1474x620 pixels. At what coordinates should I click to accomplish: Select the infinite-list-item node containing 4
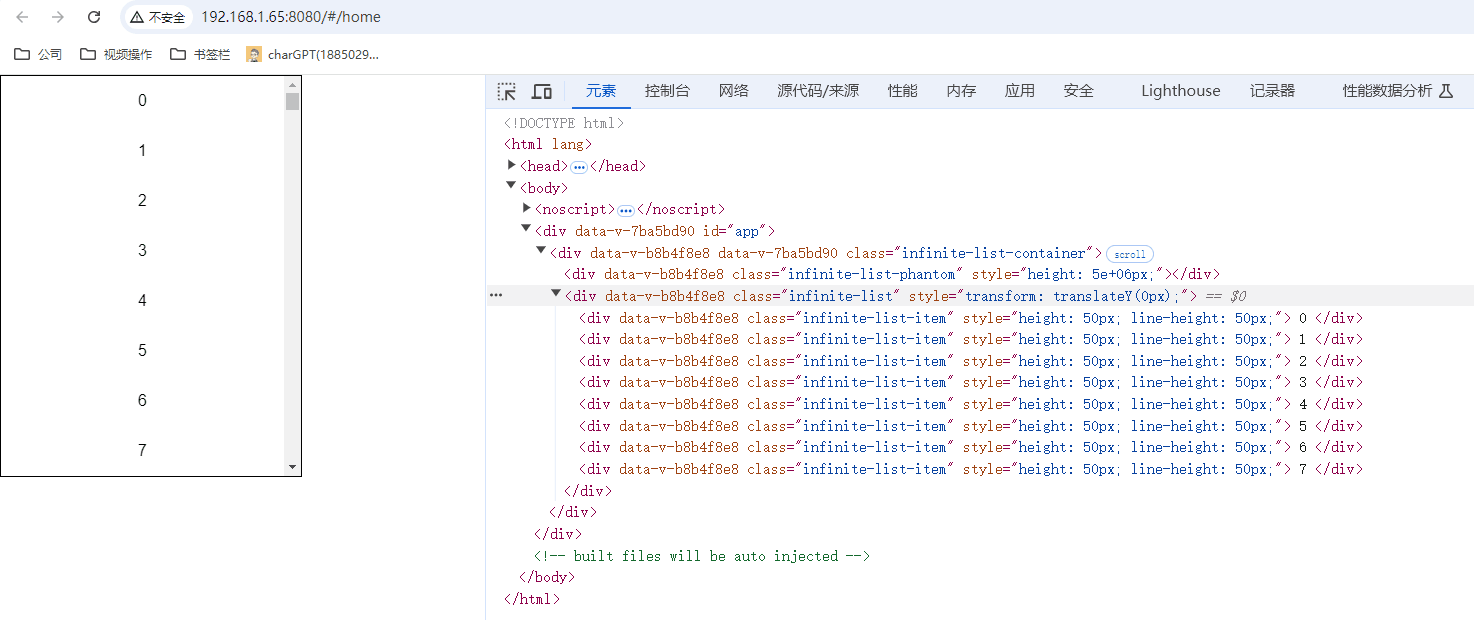click(x=971, y=404)
